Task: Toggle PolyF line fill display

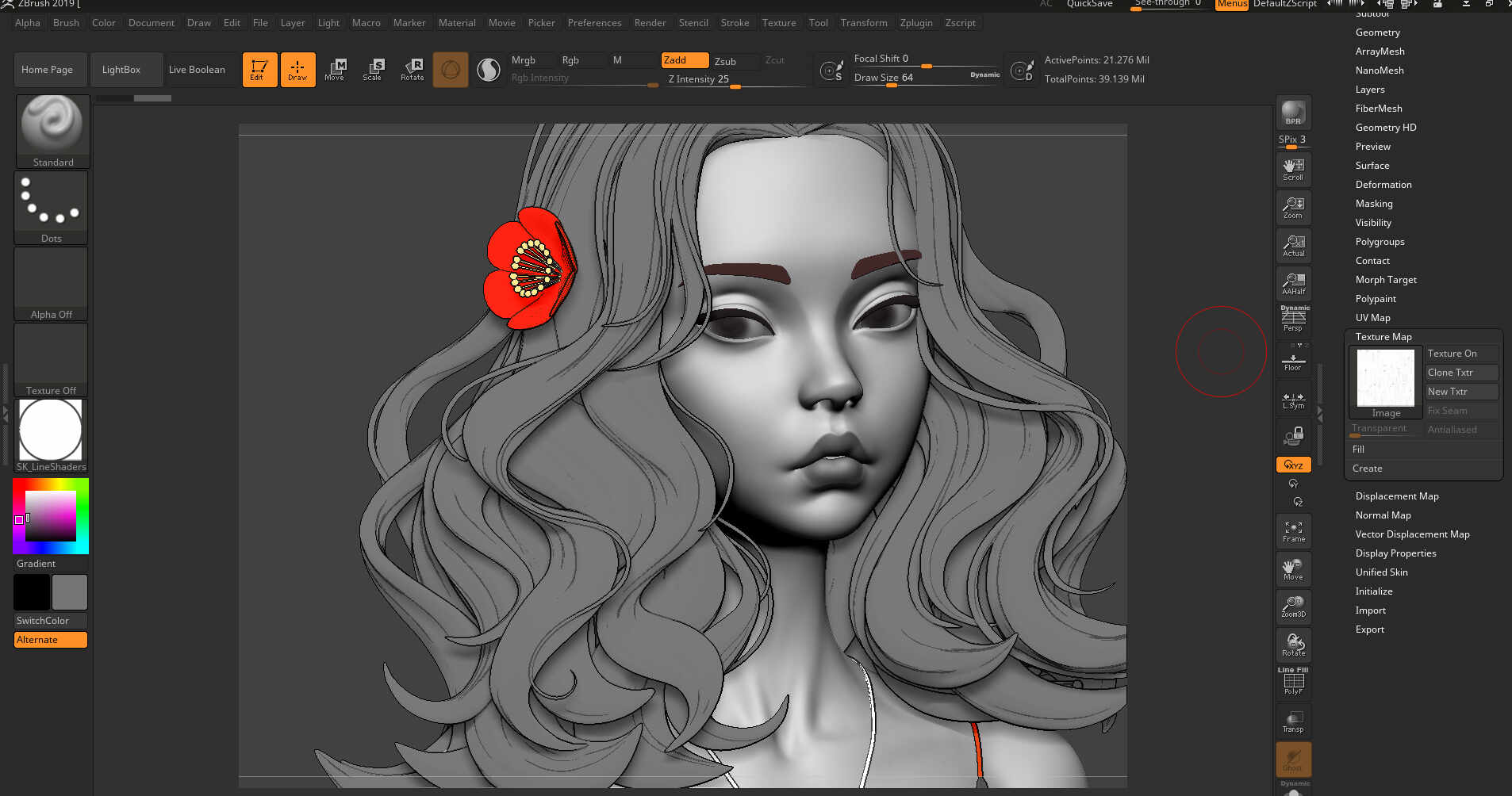Action: [x=1293, y=682]
